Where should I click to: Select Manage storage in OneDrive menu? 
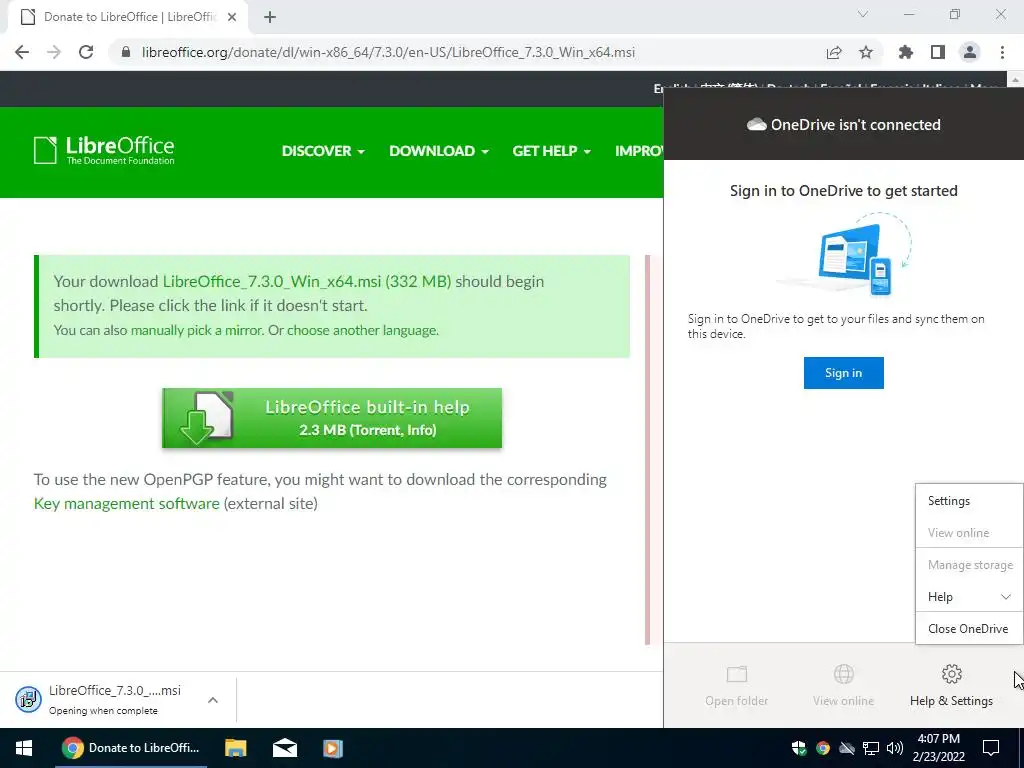tap(969, 565)
